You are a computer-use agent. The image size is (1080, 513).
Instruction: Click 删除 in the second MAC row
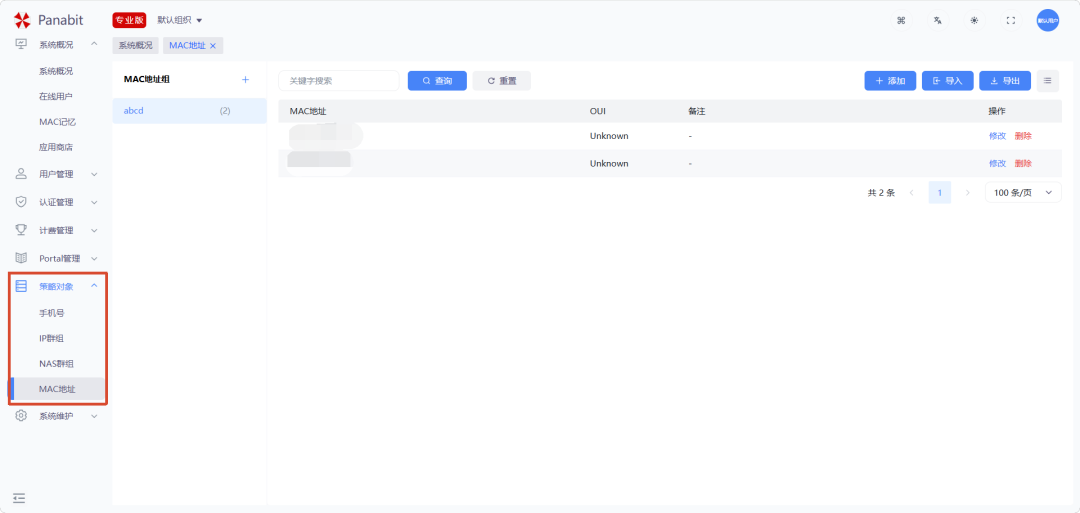click(x=1023, y=164)
